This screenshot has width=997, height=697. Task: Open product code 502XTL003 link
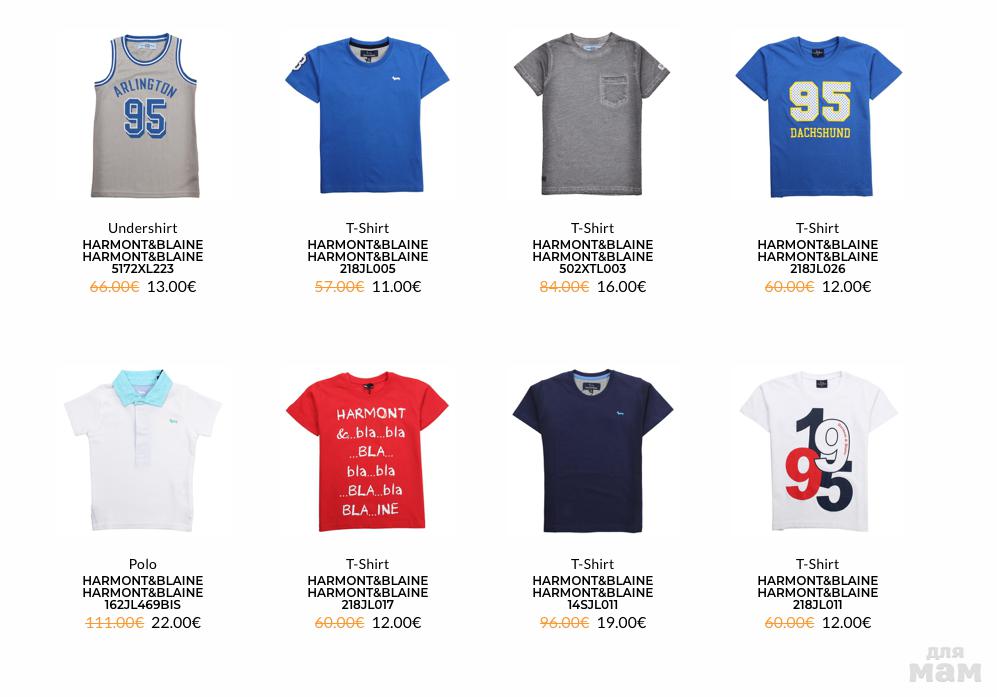[593, 269]
